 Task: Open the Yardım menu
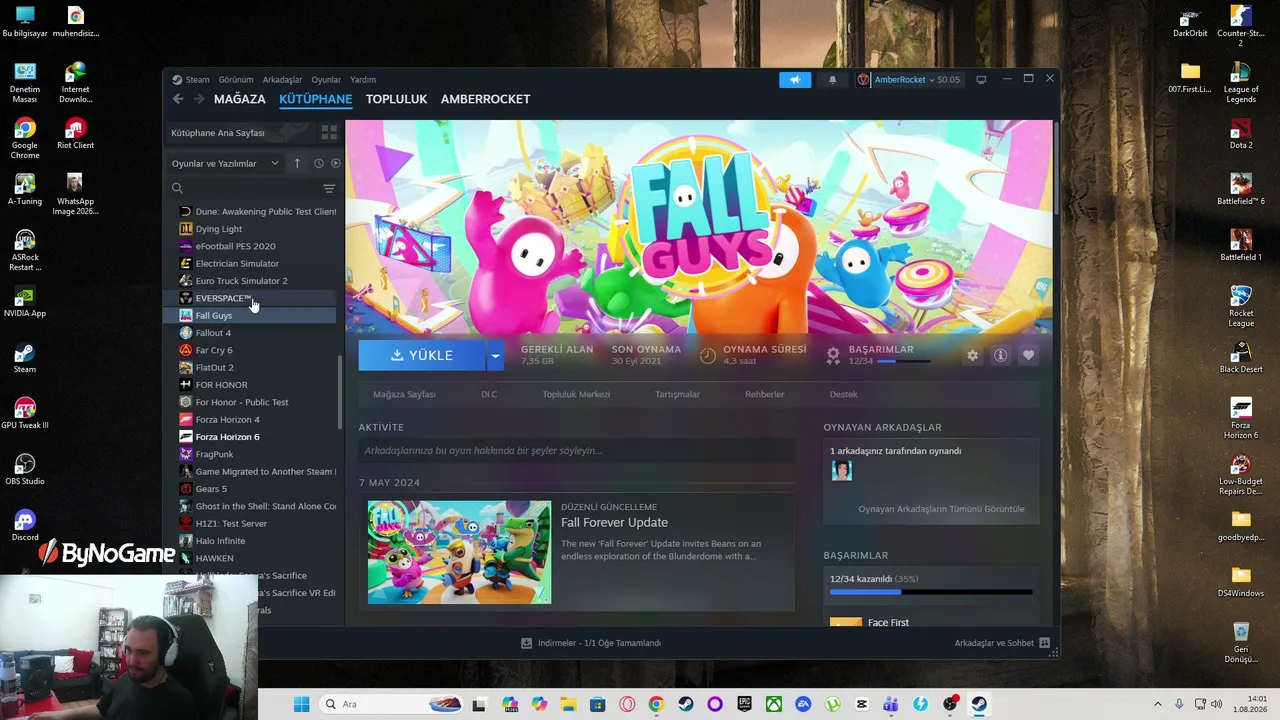tap(363, 80)
